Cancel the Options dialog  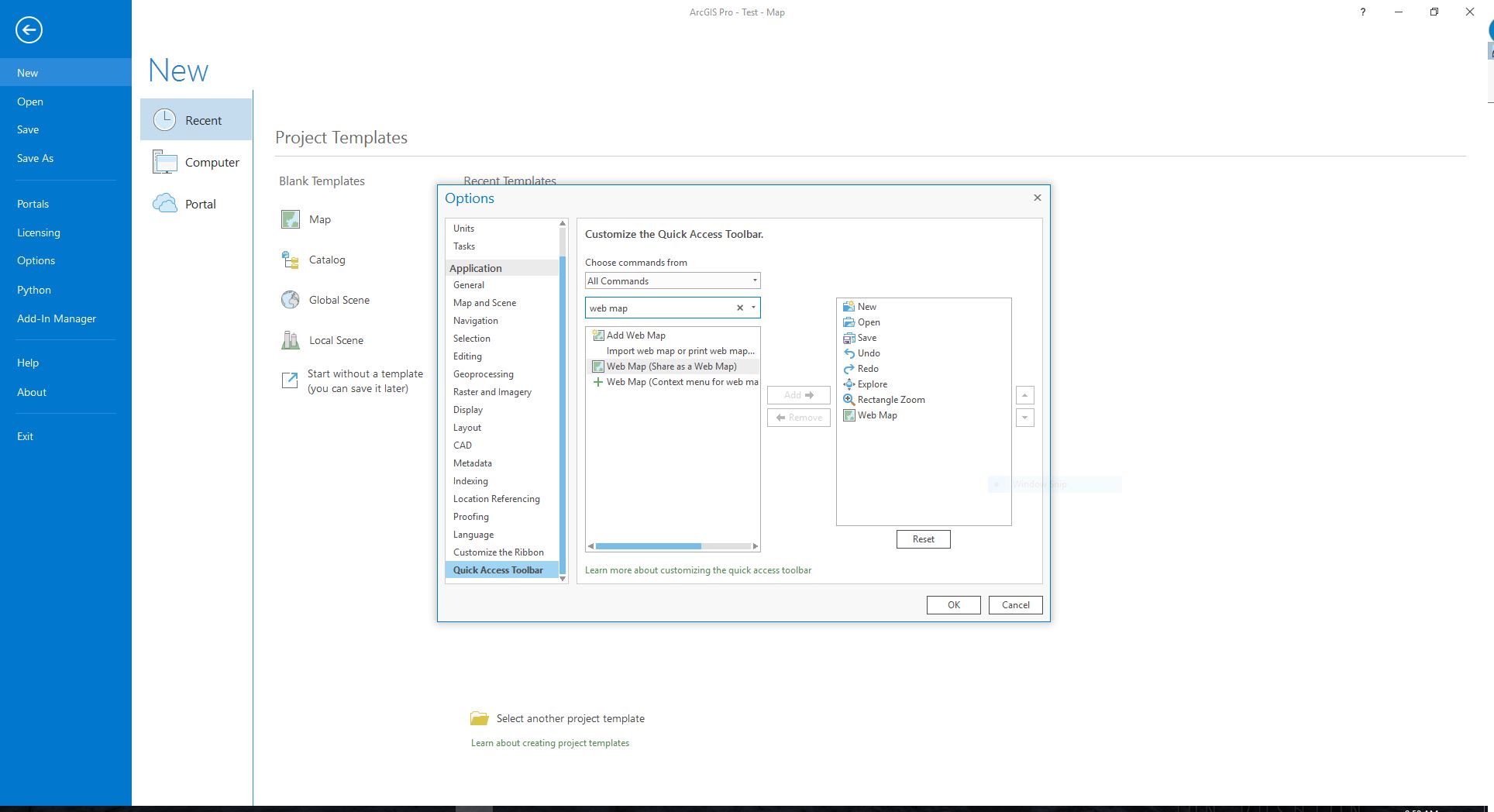(x=1016, y=605)
